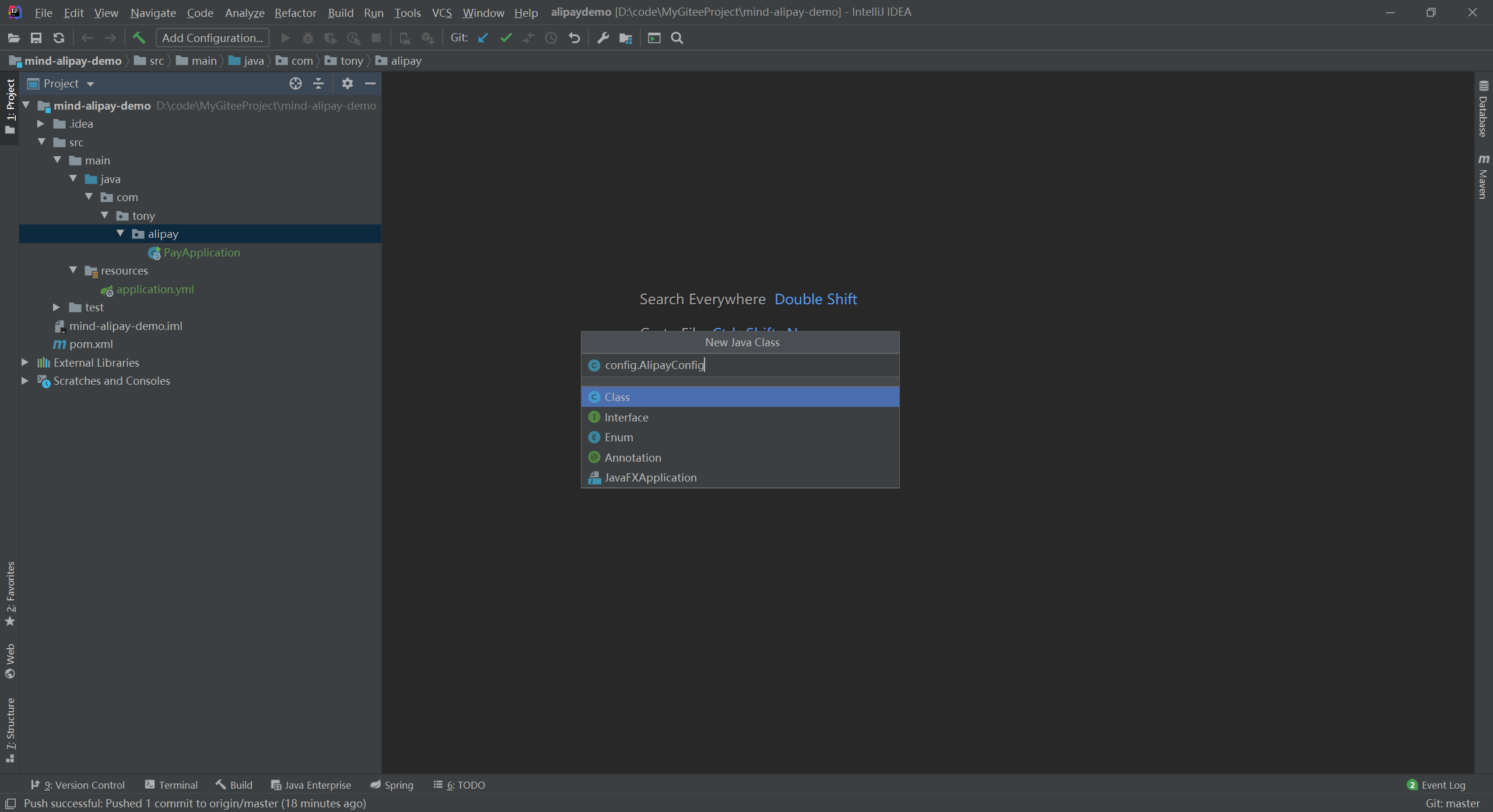This screenshot has width=1493, height=812.
Task: Click the Locate/Scroll from Source icon
Action: pyautogui.click(x=296, y=83)
